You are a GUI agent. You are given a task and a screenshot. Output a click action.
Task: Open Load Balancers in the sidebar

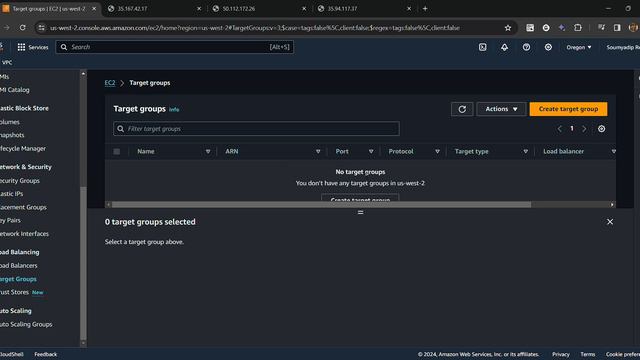pos(18,266)
